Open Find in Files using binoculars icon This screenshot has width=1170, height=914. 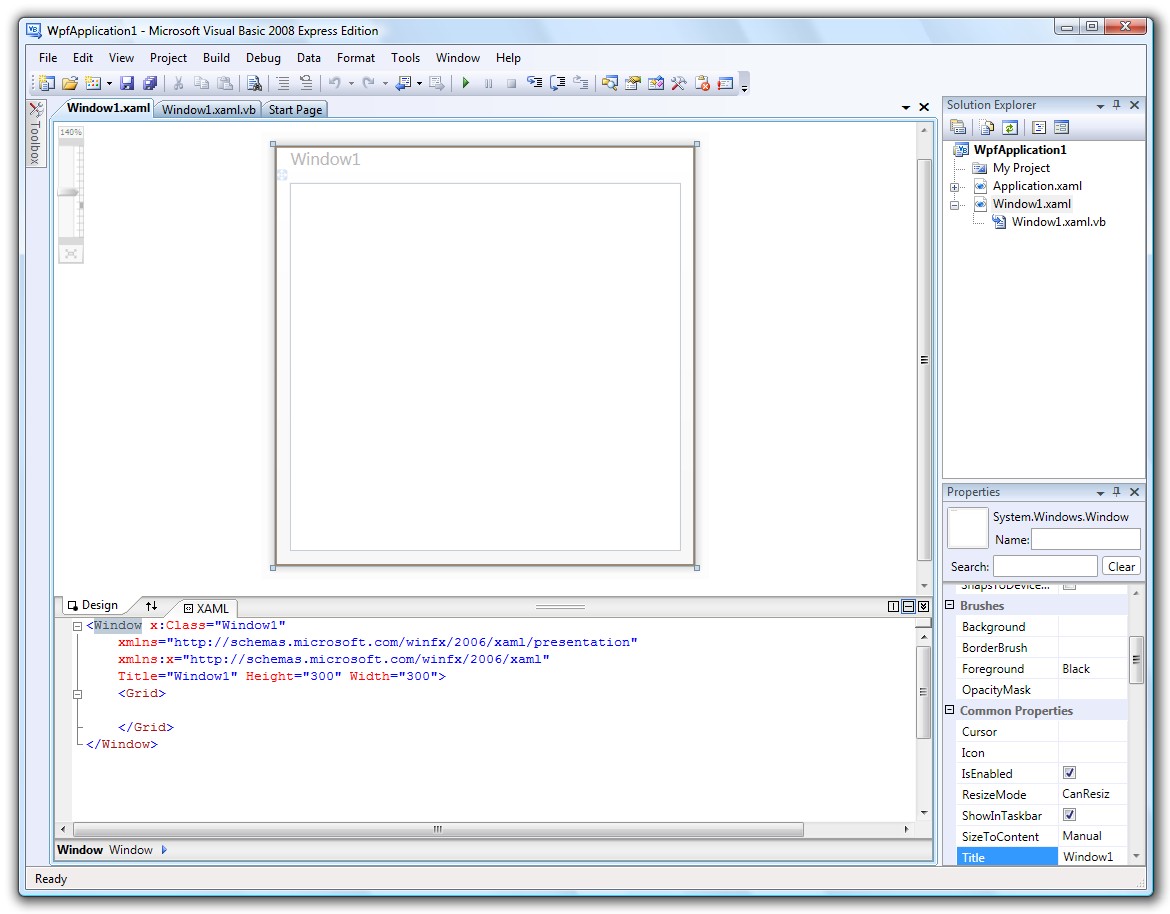[x=254, y=84]
